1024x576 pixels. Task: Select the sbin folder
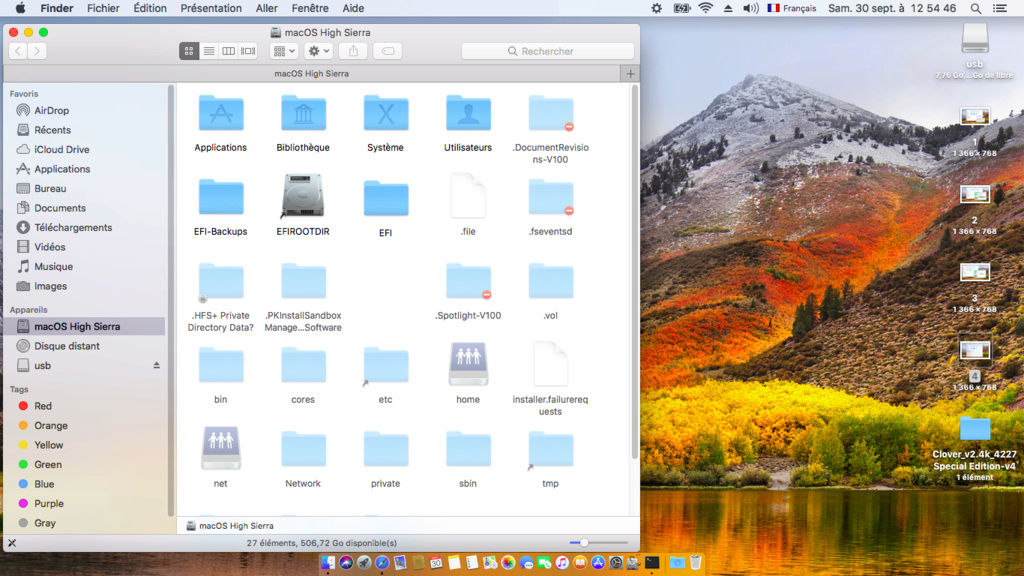(468, 449)
